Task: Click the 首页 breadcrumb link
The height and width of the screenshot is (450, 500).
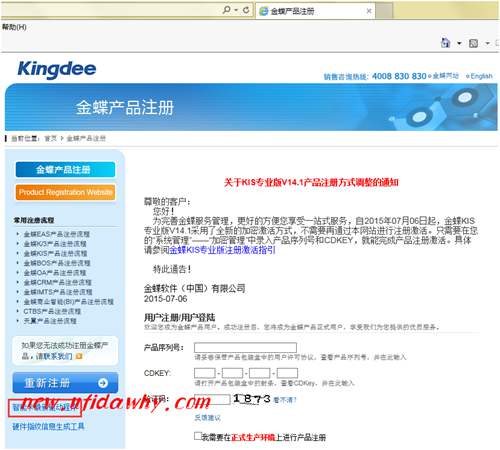Action: coord(51,138)
